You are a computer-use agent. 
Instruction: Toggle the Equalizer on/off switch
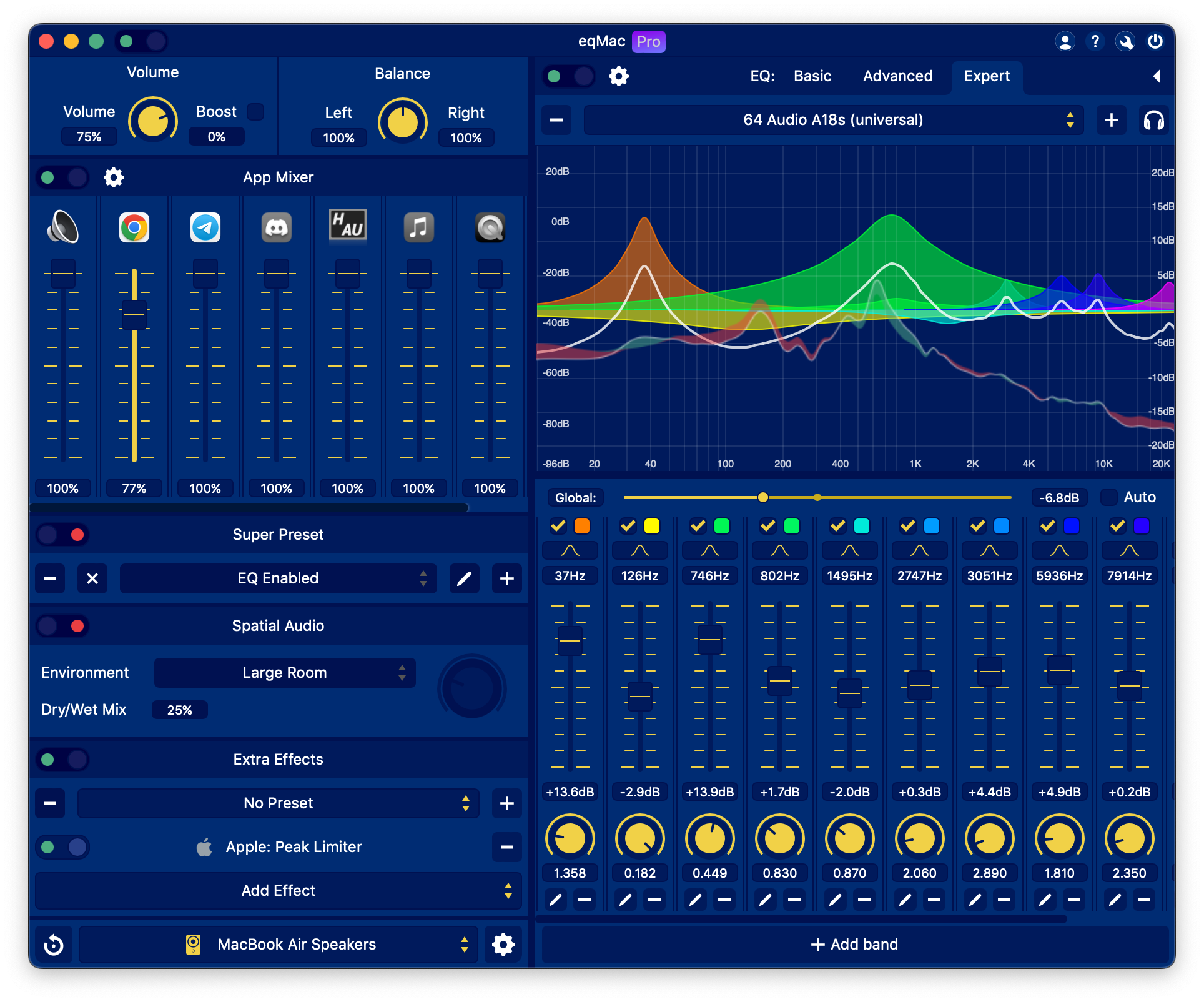pyautogui.click(x=569, y=76)
